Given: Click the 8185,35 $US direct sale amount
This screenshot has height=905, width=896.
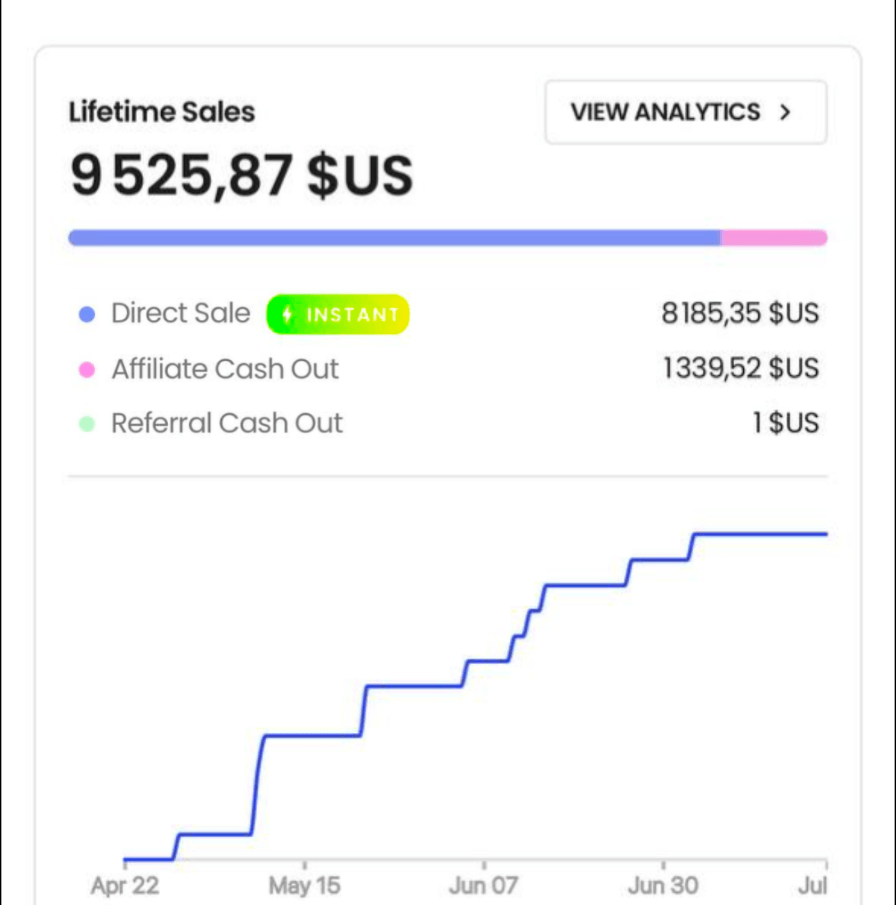Looking at the screenshot, I should pos(740,314).
